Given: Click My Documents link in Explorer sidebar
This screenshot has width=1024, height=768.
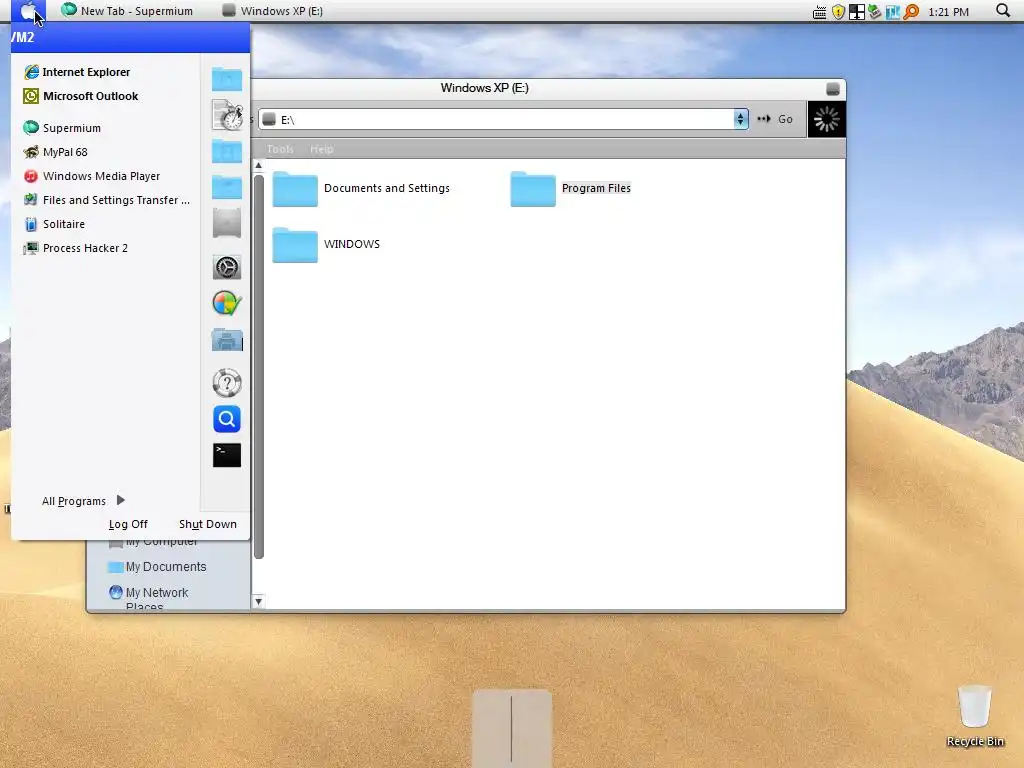Looking at the screenshot, I should click(x=157, y=567).
